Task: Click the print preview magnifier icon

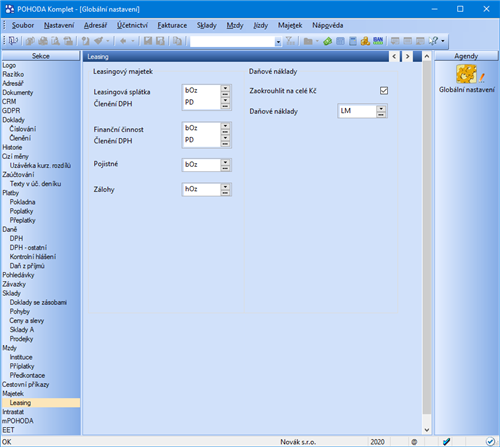Action: point(55,41)
